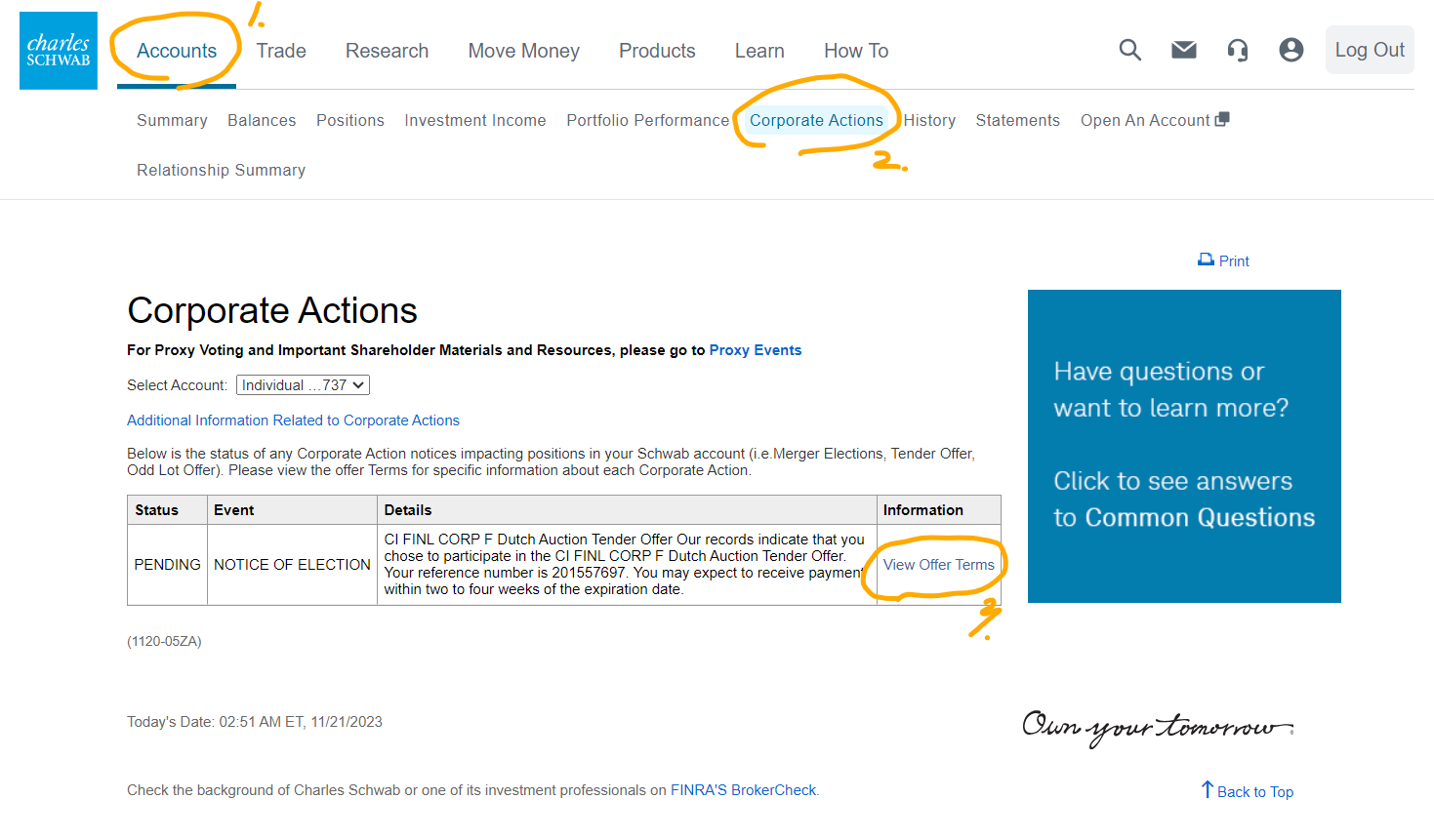Click the Own your tomorrow slogan image
Image resolution: width=1434 pixels, height=840 pixels.
click(1158, 728)
